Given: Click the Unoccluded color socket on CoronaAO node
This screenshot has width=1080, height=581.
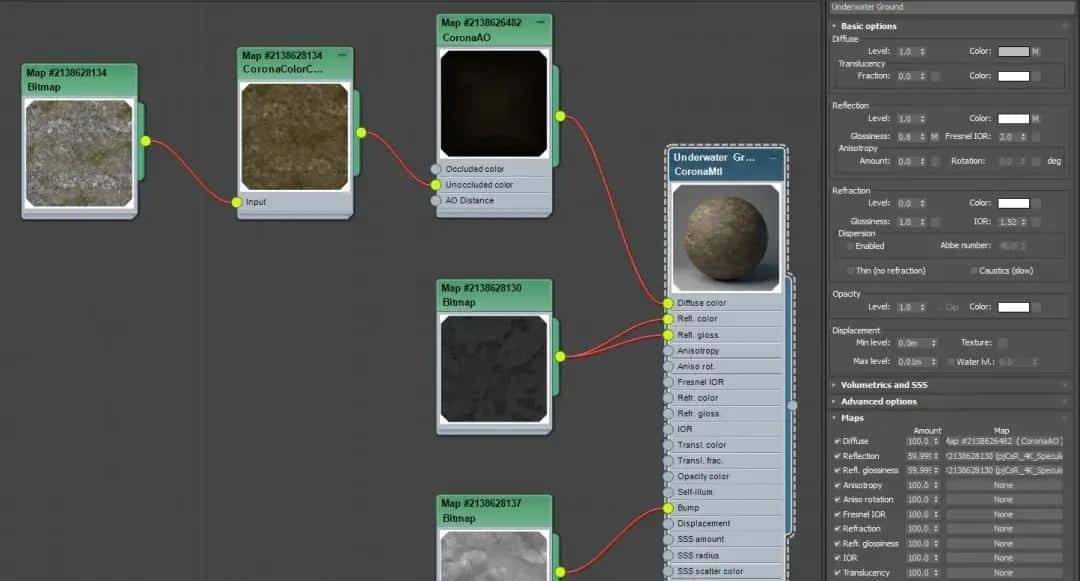Looking at the screenshot, I should click(x=435, y=185).
